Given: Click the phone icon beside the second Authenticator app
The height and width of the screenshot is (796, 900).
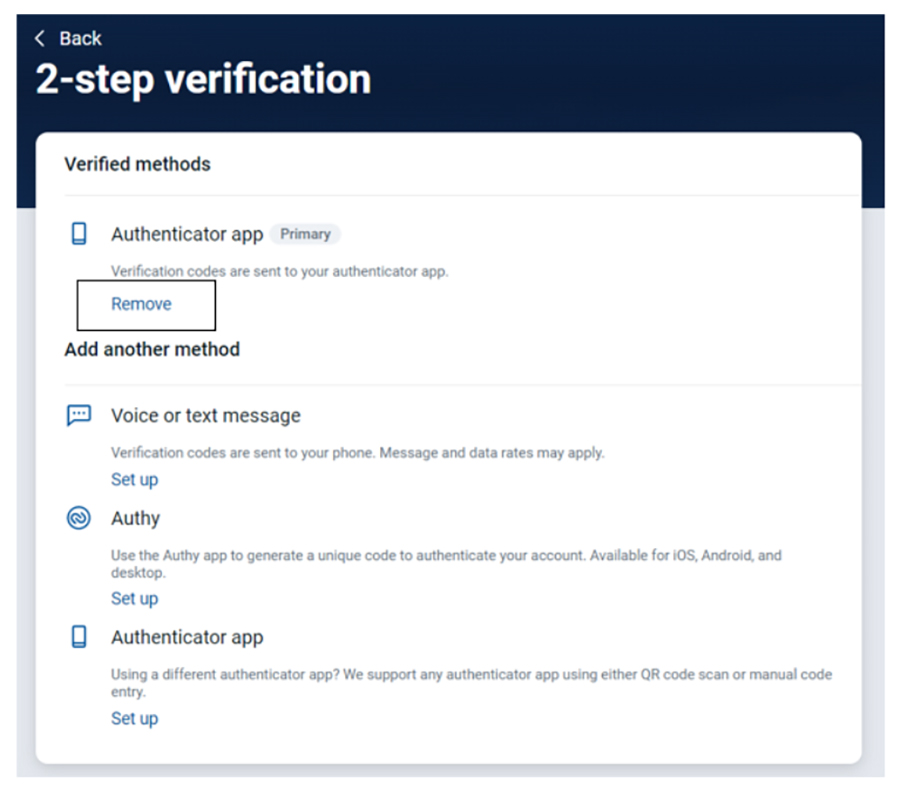Looking at the screenshot, I should click(79, 636).
